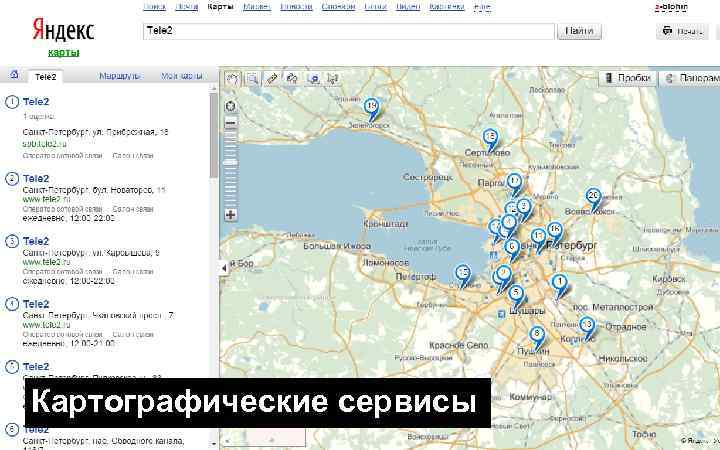Image resolution: width=720 pixels, height=450 pixels.
Task: Click the zoom in plus button
Action: coord(231,214)
